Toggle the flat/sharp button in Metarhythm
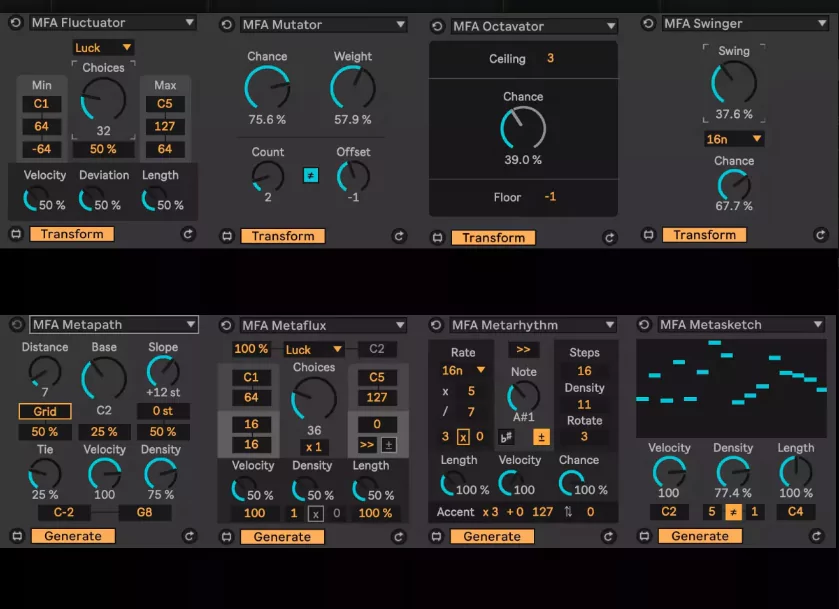The image size is (839, 609). click(x=506, y=437)
